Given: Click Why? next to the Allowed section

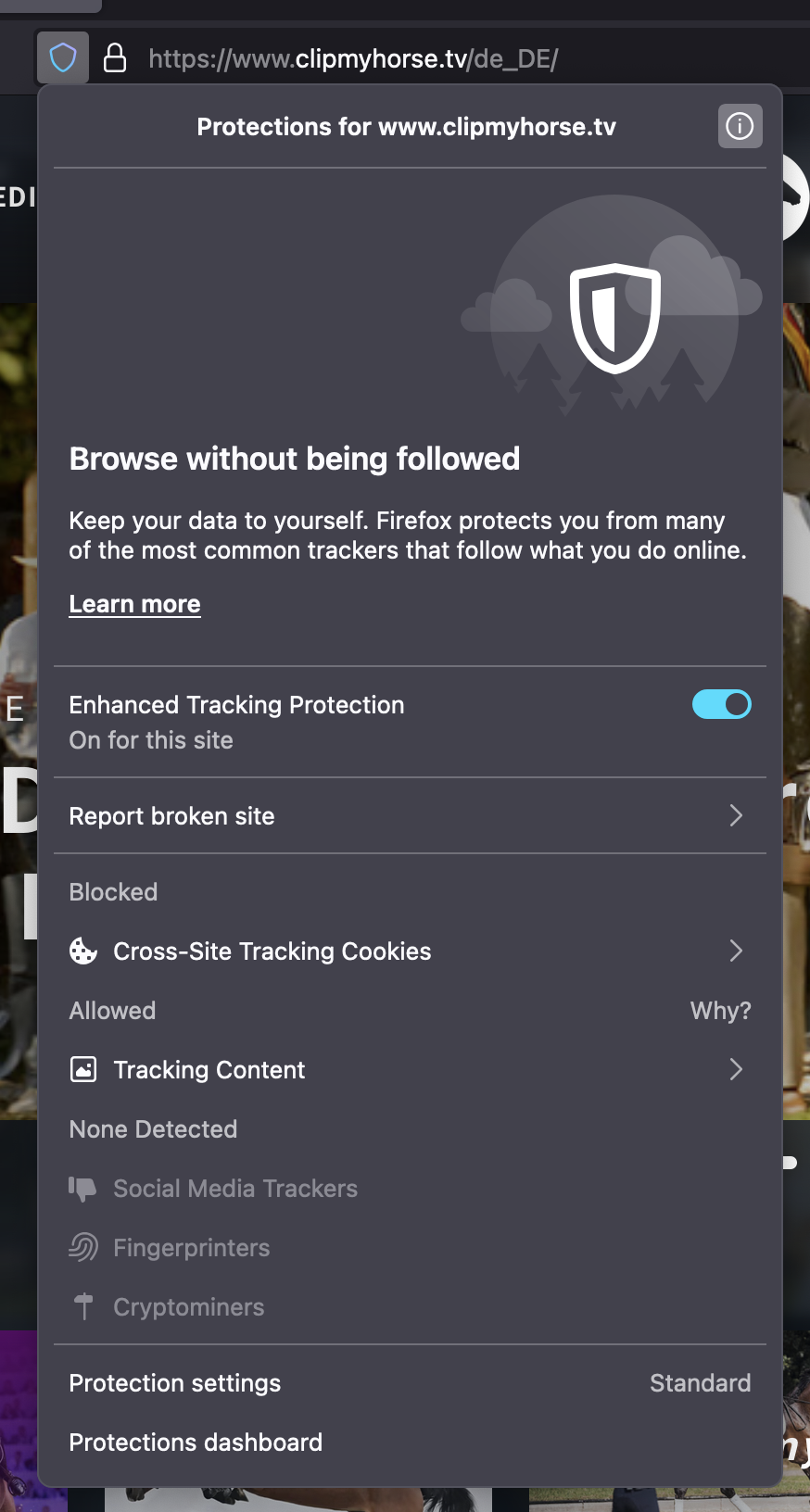Looking at the screenshot, I should coord(720,1010).
